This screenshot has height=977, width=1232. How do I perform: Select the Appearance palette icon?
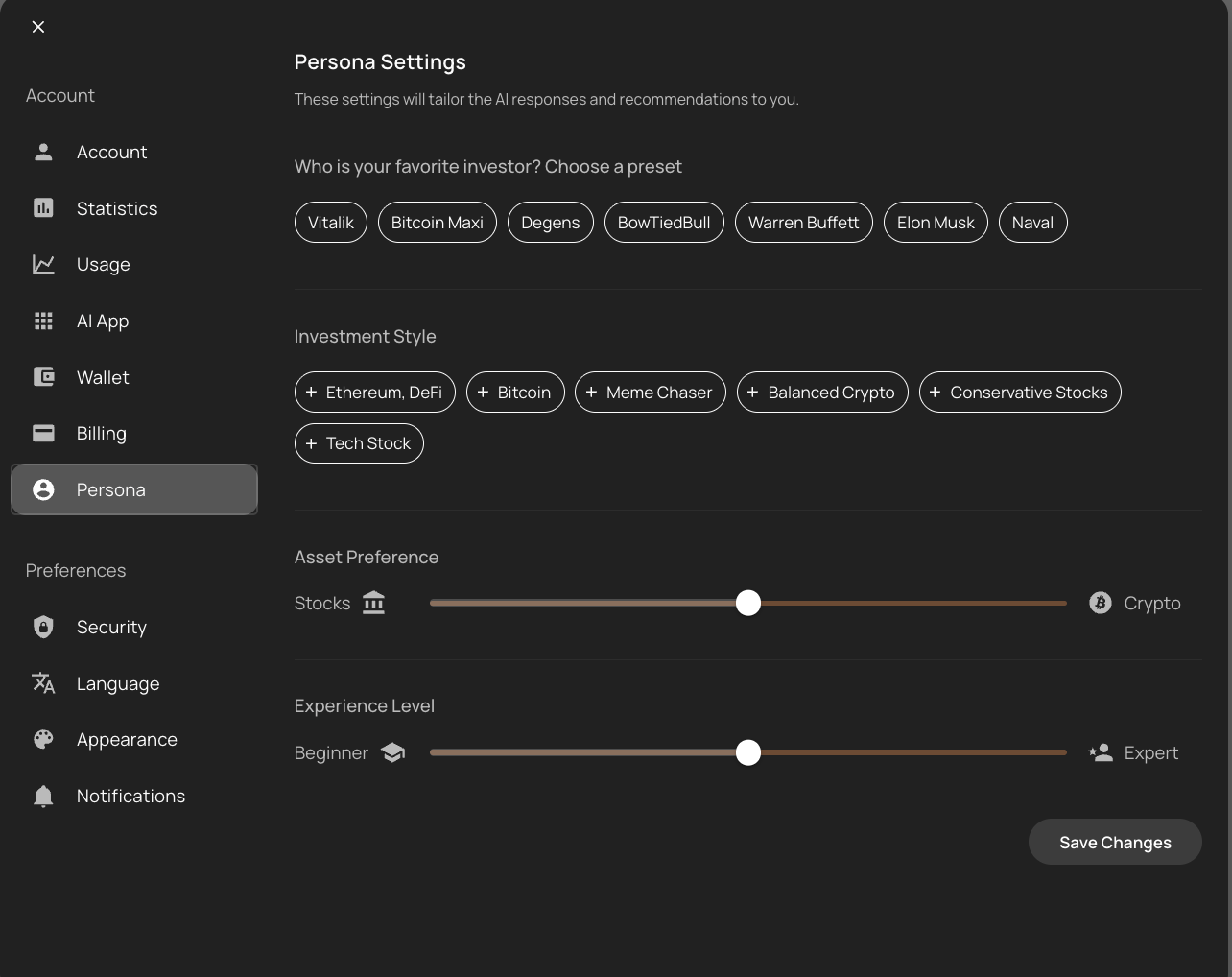[x=43, y=740]
